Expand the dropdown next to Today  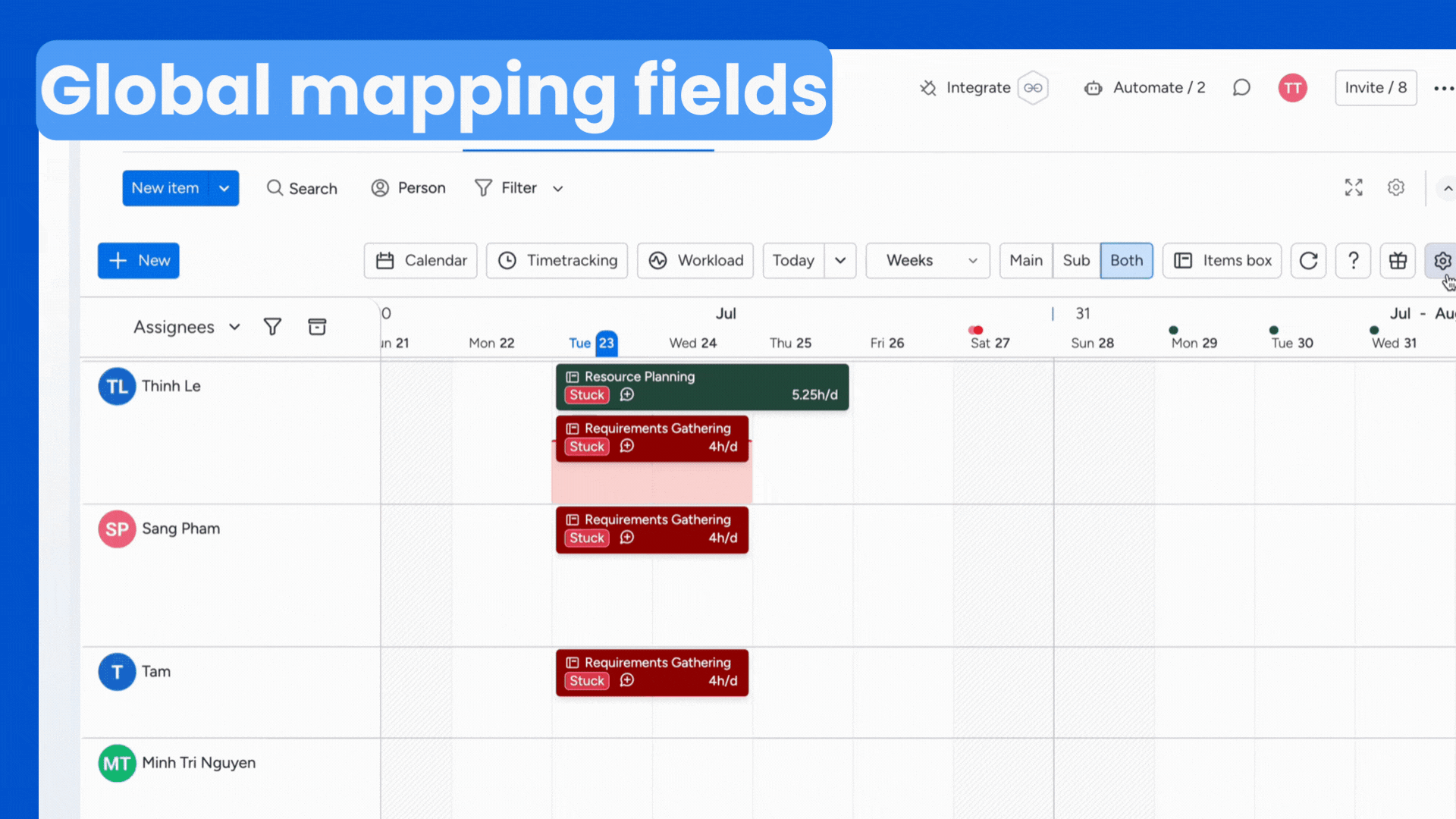(x=839, y=260)
